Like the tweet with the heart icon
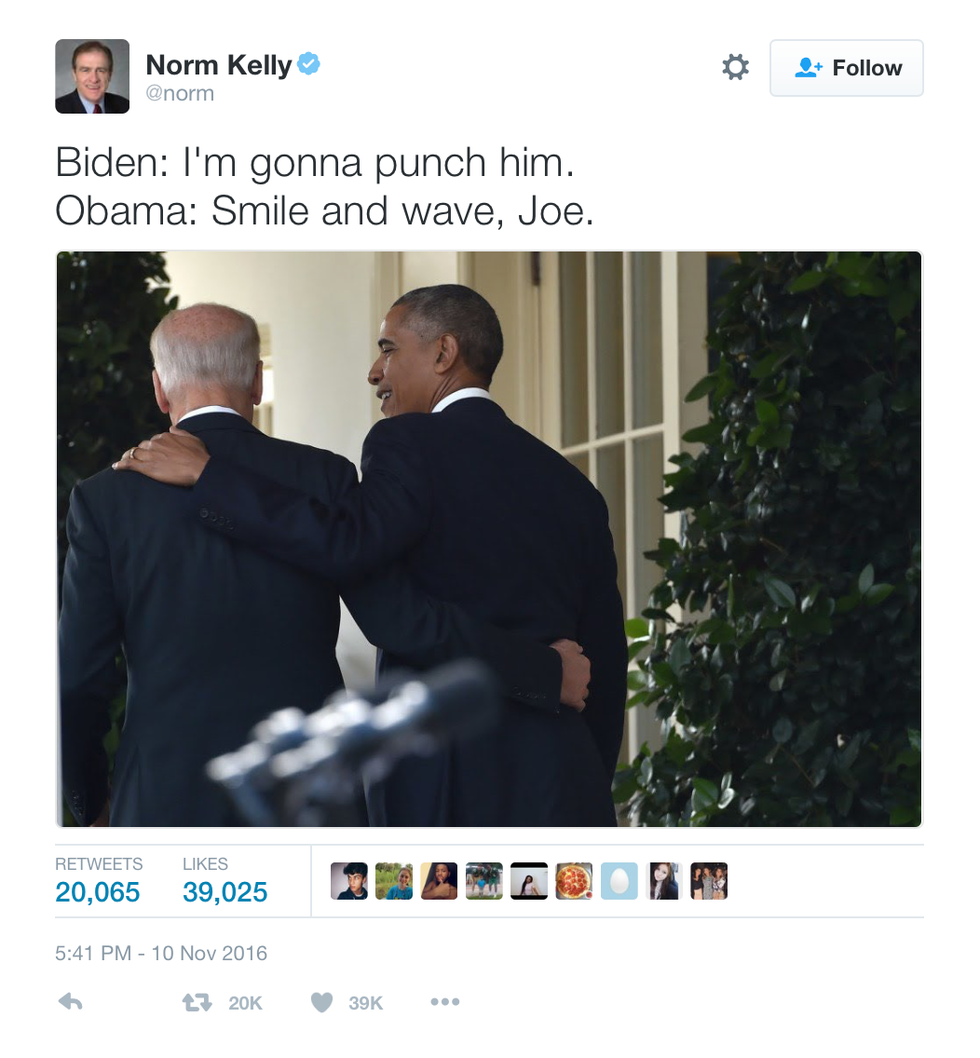The width and height of the screenshot is (980, 1058). 321,1003
